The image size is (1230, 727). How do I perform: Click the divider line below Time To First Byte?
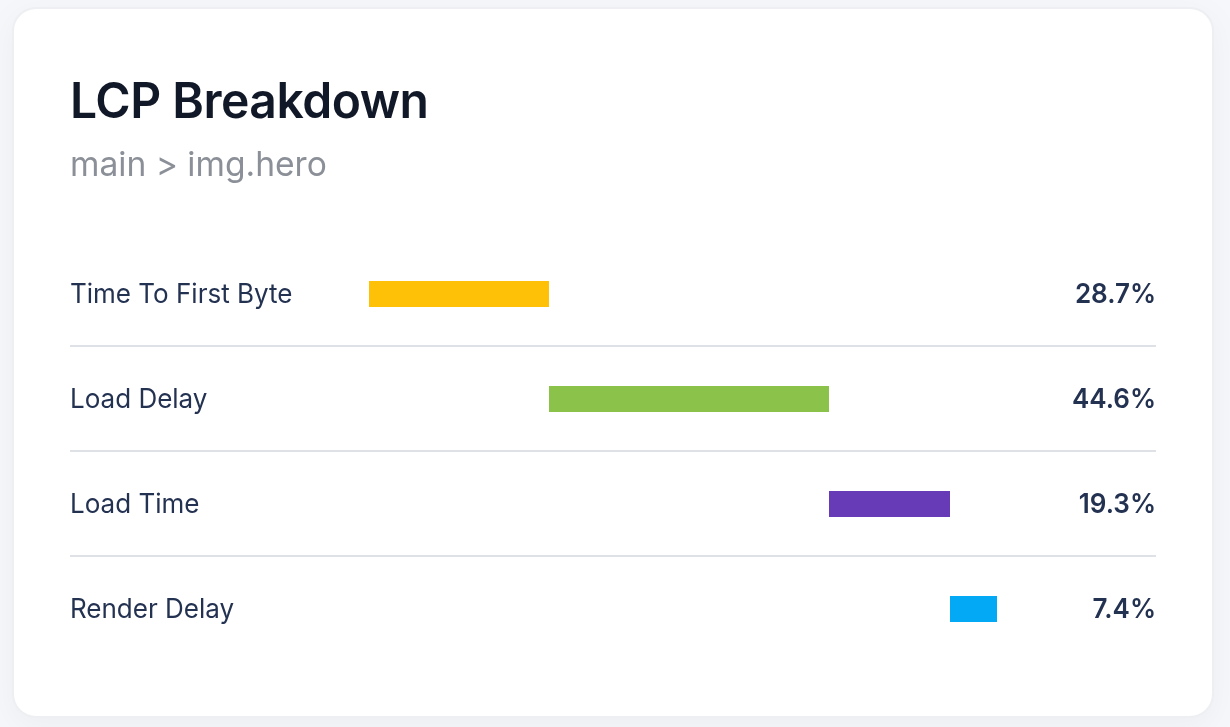(x=612, y=346)
